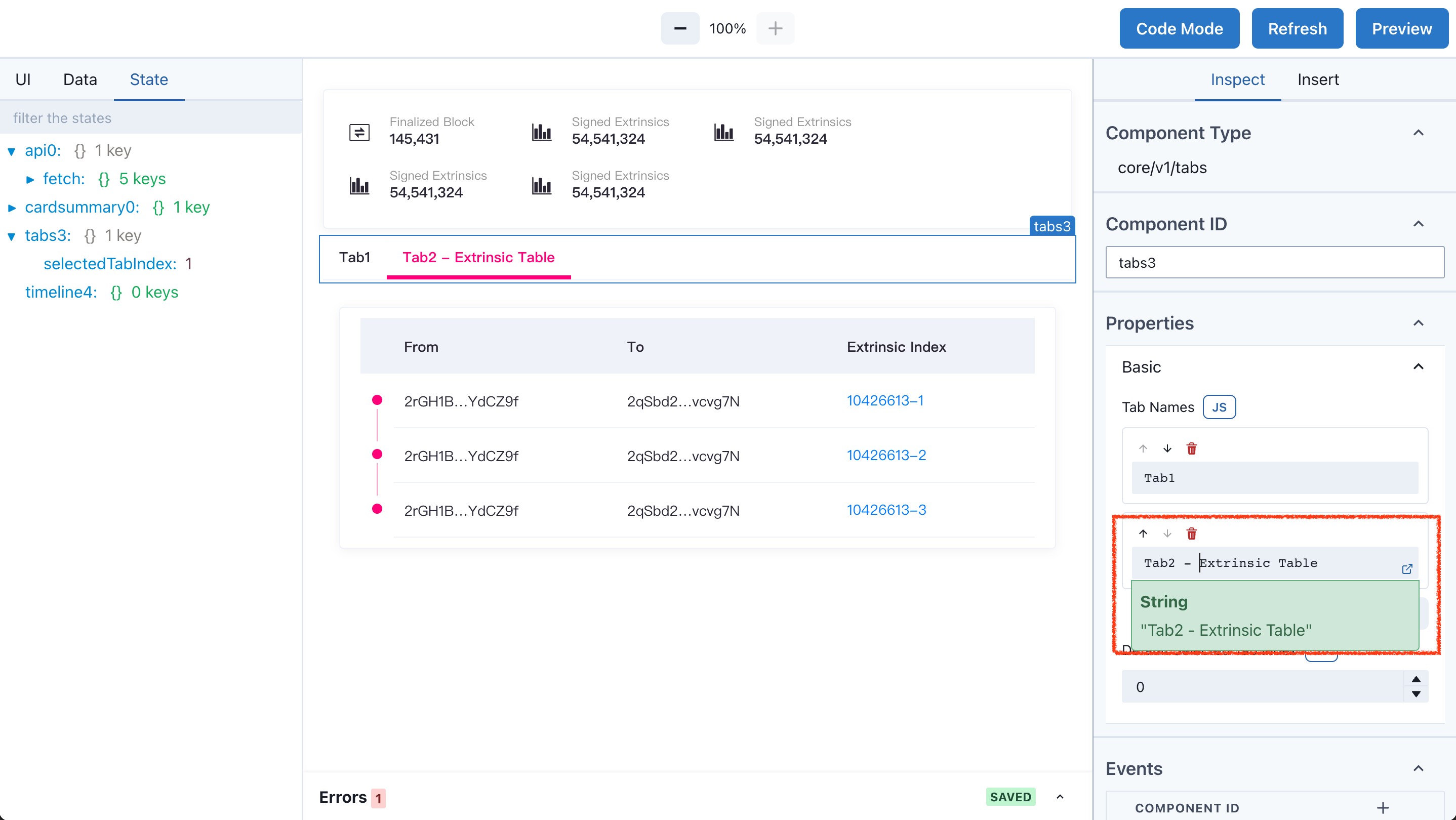Viewport: 1456px width, 820px height.
Task: Switch to the UI tab
Action: click(23, 79)
